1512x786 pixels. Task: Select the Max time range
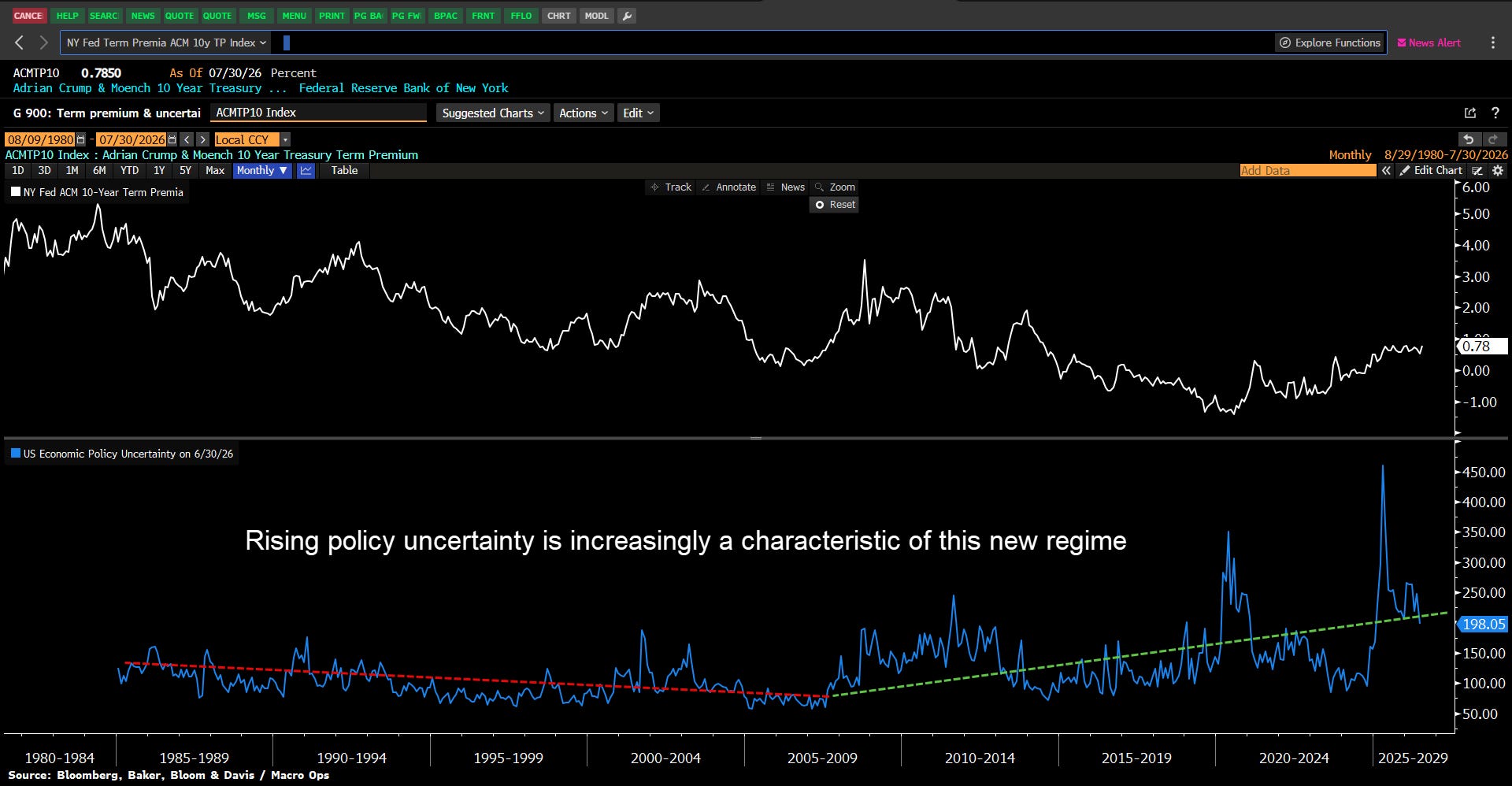click(215, 170)
